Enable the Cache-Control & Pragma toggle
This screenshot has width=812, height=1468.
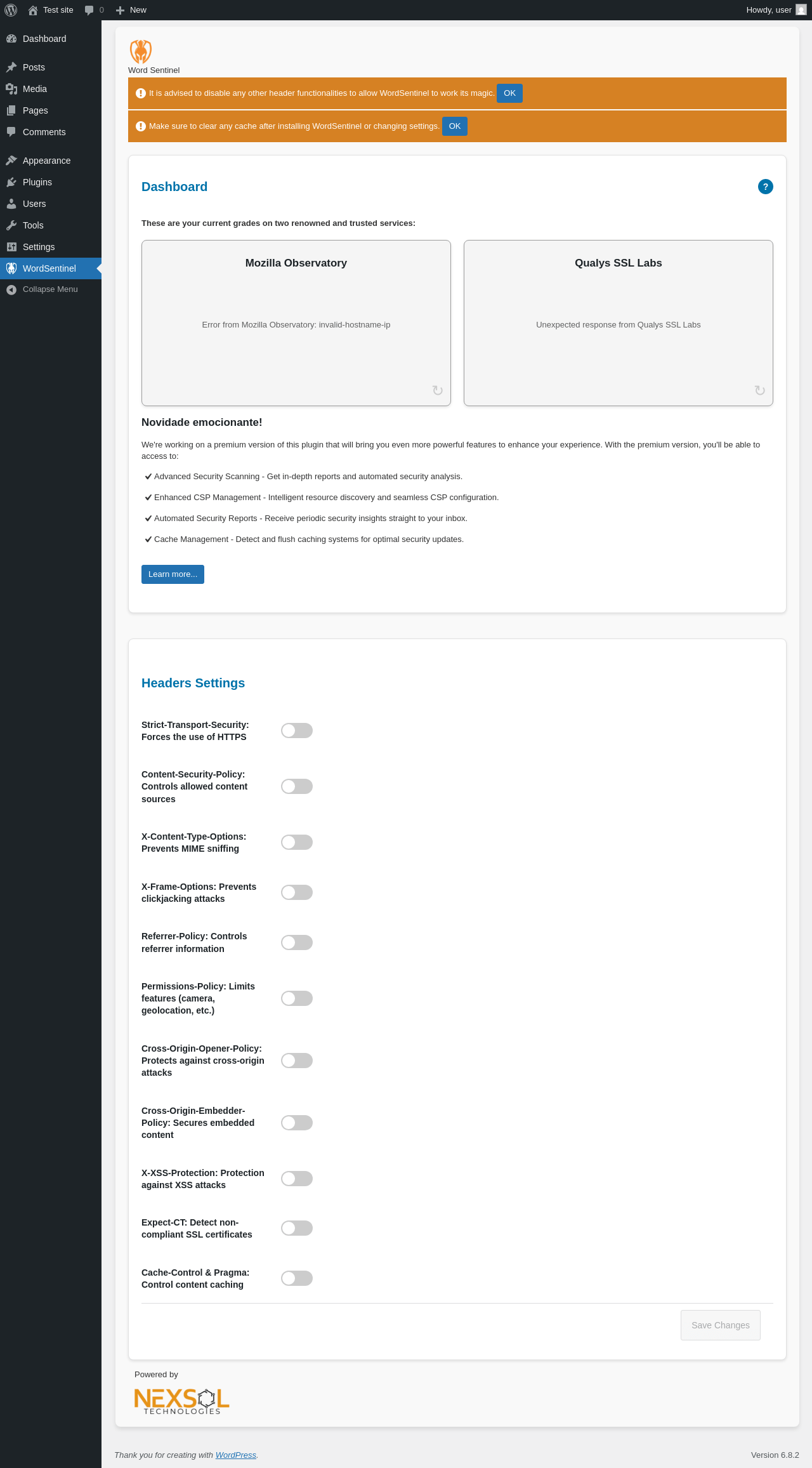[x=297, y=1278]
